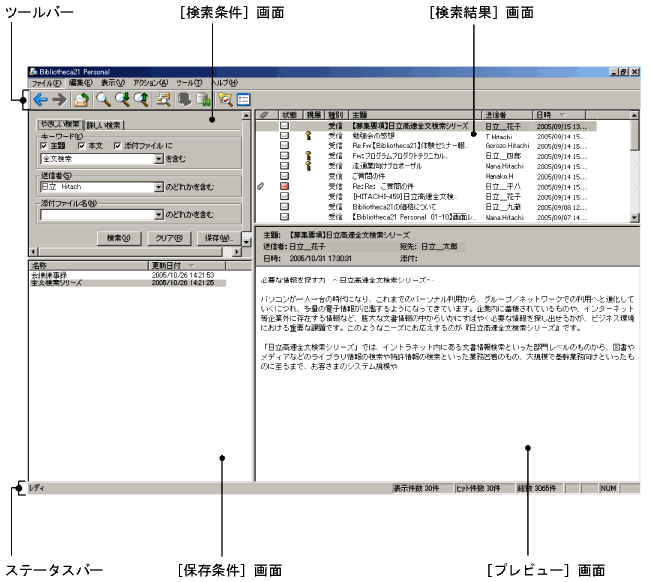Sort saved conditions by 更新日付 header

[x=187, y=265]
